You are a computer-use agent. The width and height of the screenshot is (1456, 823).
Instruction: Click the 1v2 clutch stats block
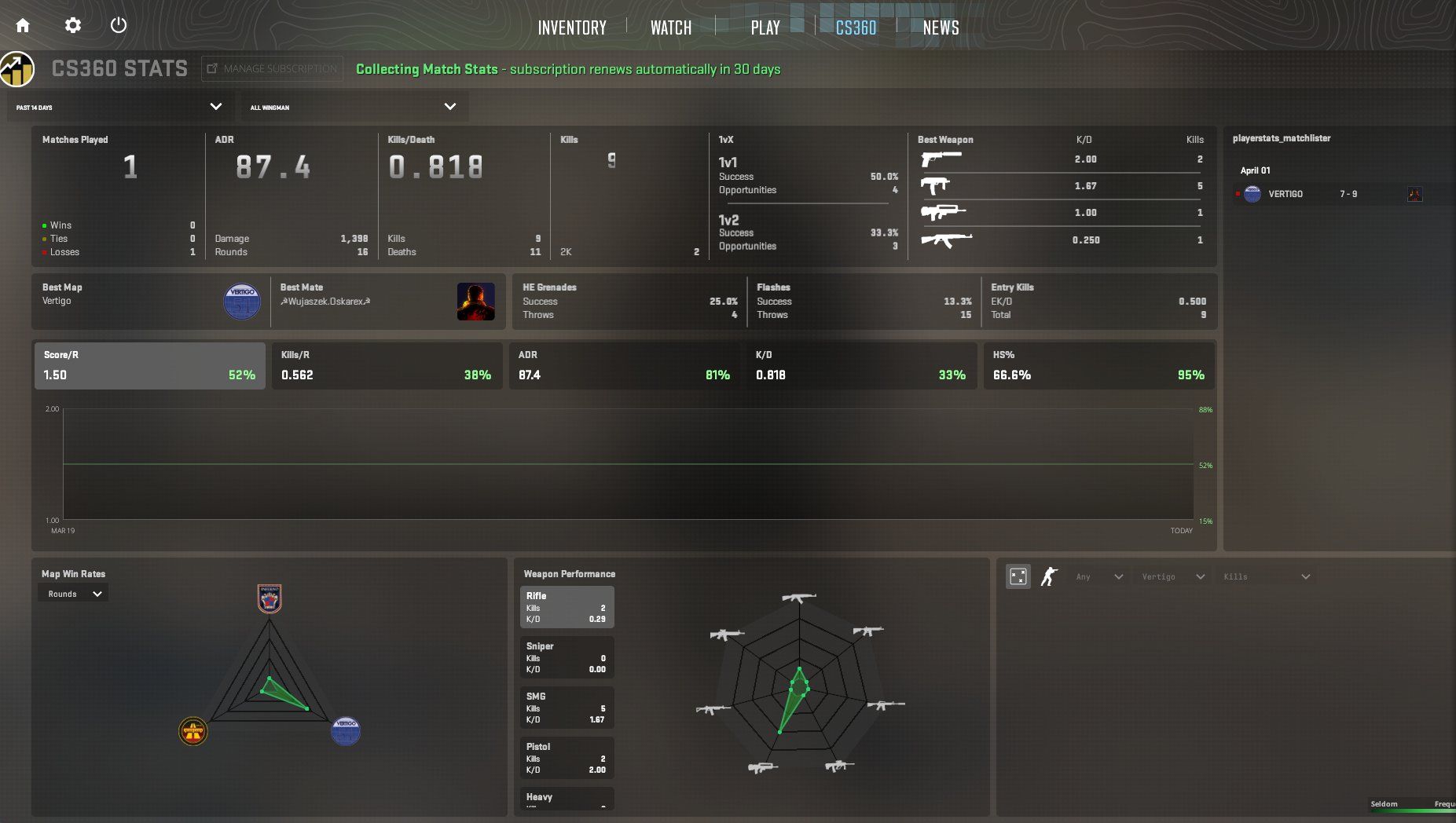[808, 232]
